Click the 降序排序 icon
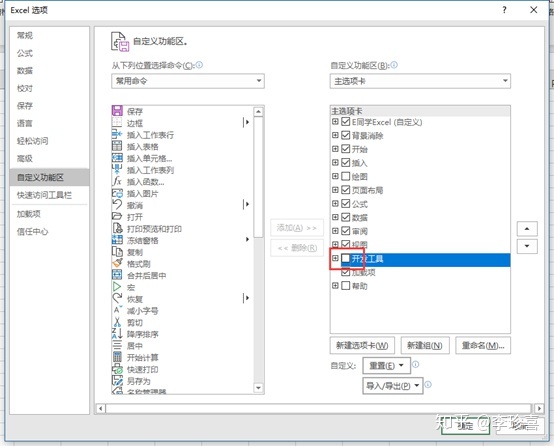The image size is (554, 446). [x=117, y=334]
